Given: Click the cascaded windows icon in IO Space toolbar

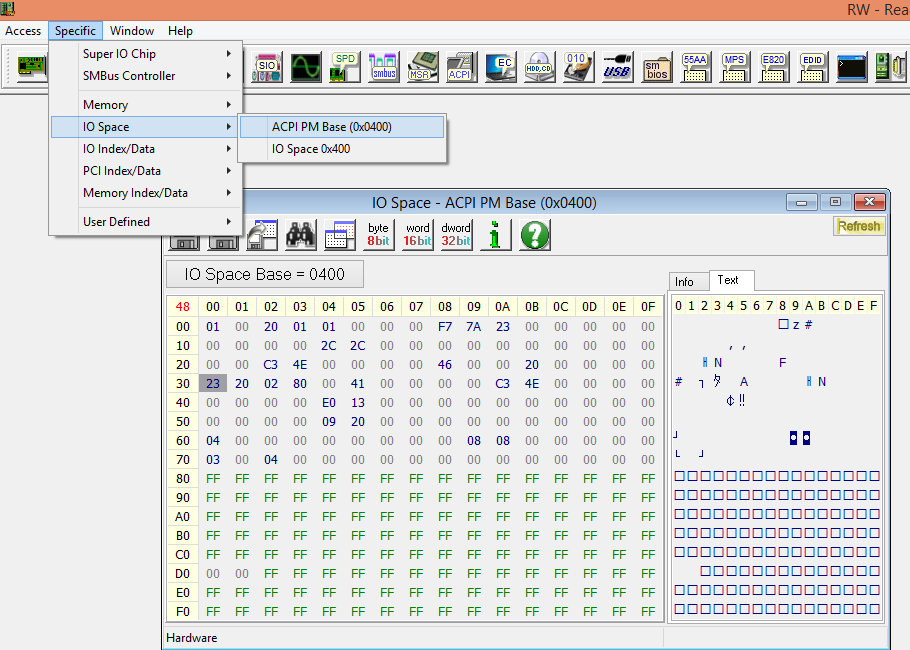Looking at the screenshot, I should pos(340,235).
